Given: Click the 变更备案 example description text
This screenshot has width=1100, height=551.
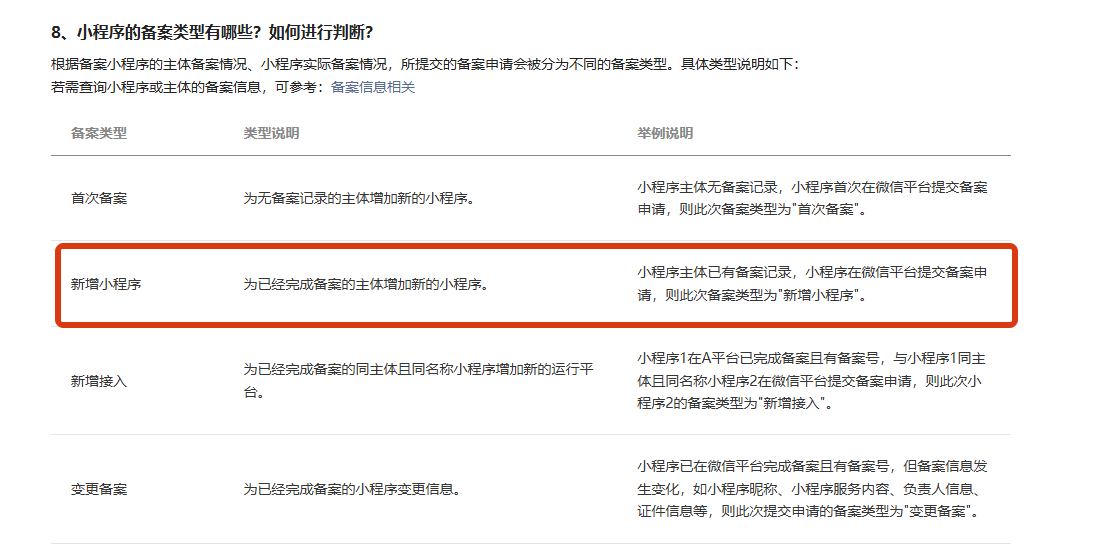Looking at the screenshot, I should [x=812, y=489].
